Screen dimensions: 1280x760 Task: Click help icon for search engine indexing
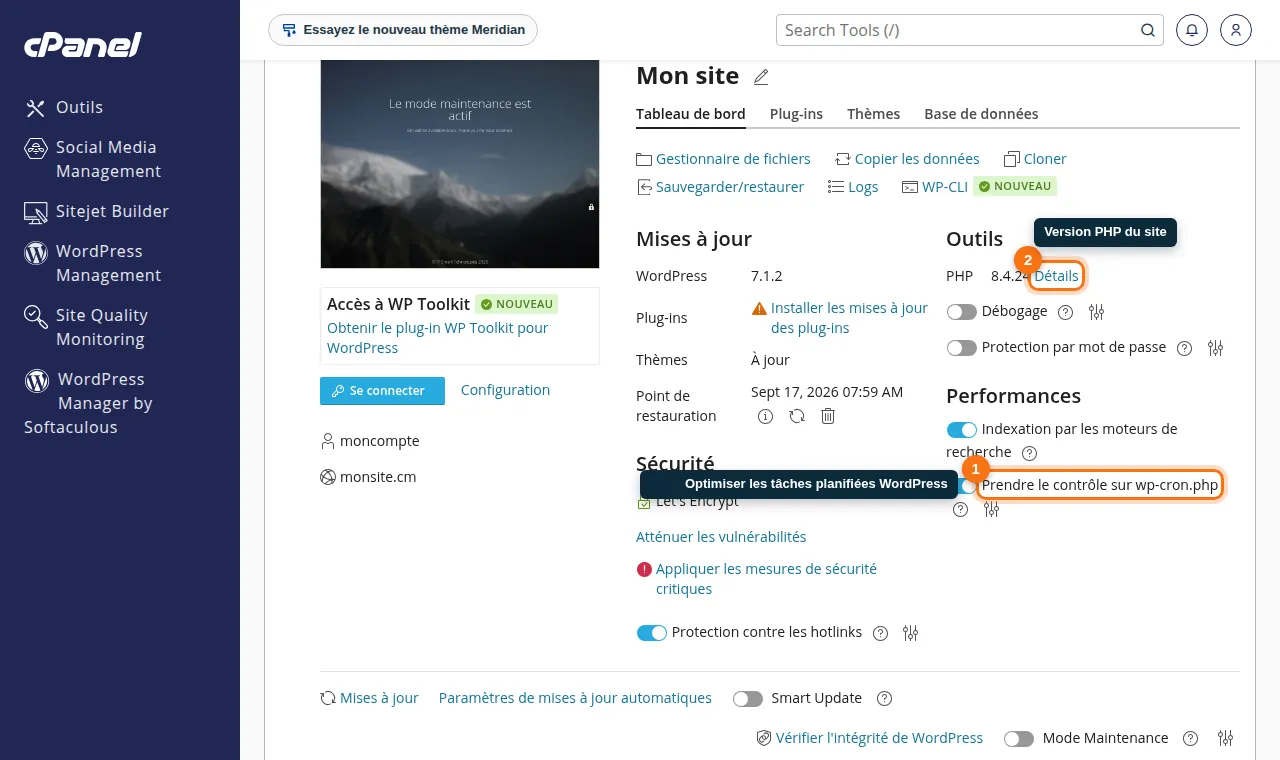[1030, 453]
